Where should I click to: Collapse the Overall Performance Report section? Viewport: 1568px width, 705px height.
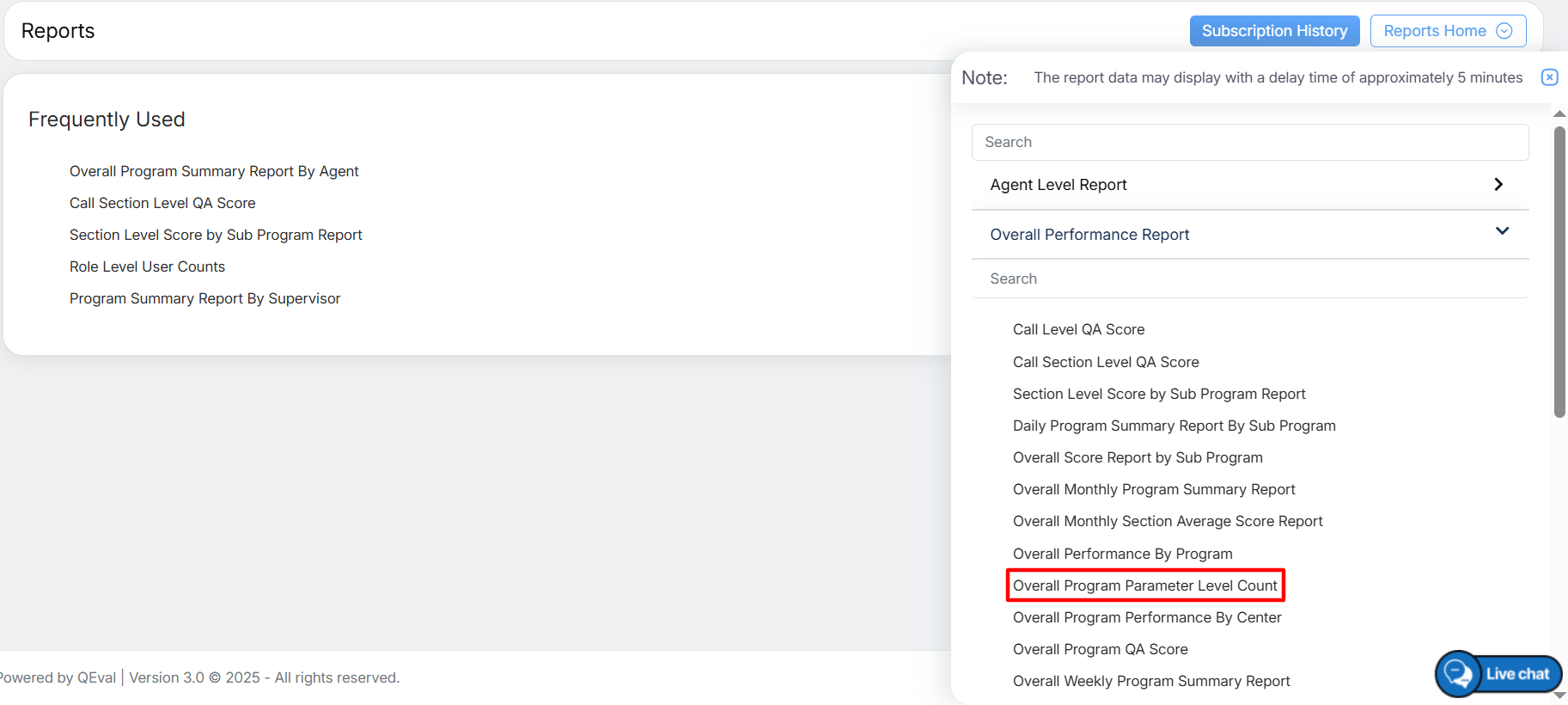1501,232
